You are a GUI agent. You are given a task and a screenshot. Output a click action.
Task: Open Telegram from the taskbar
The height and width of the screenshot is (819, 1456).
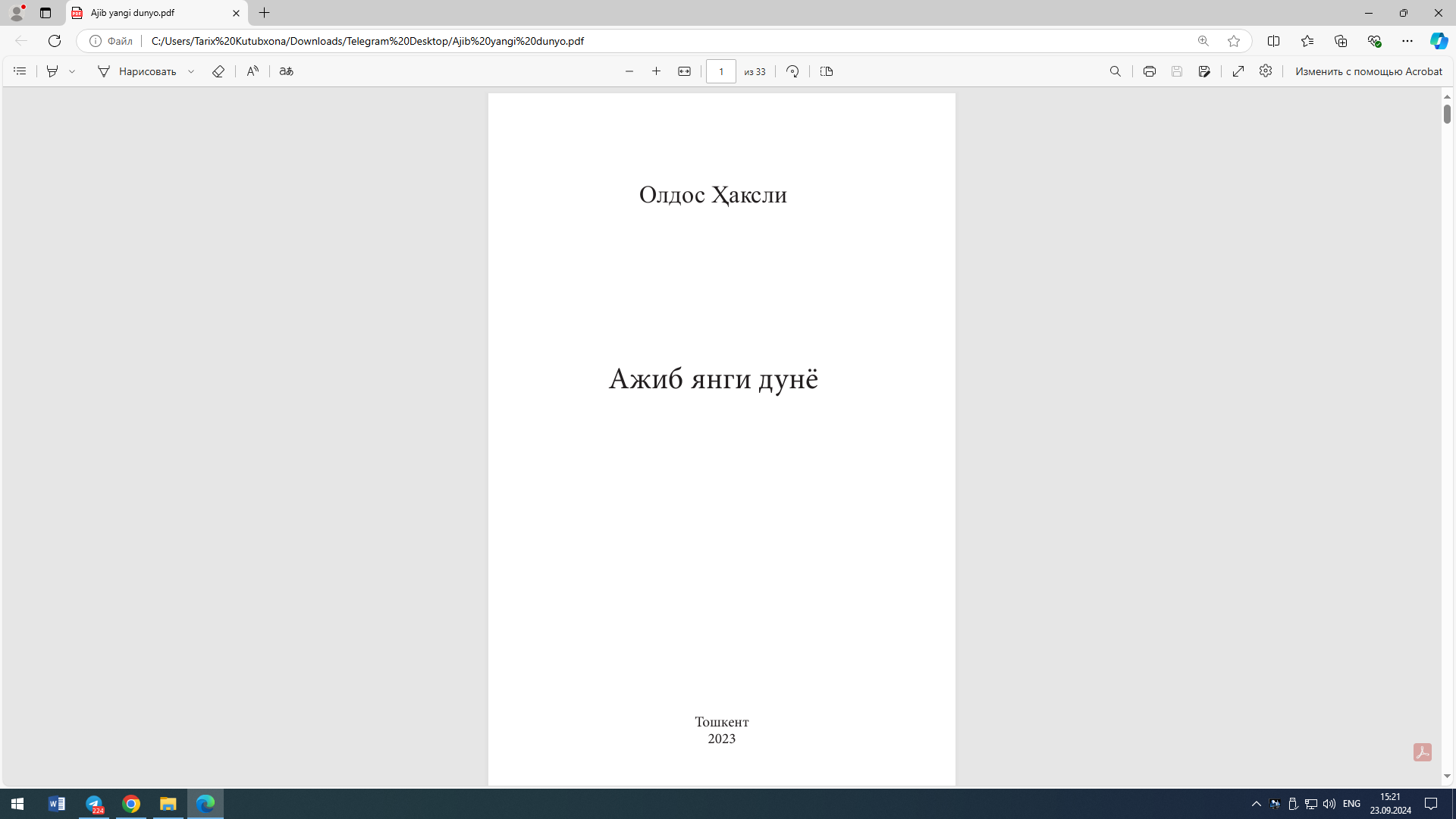tap(95, 804)
